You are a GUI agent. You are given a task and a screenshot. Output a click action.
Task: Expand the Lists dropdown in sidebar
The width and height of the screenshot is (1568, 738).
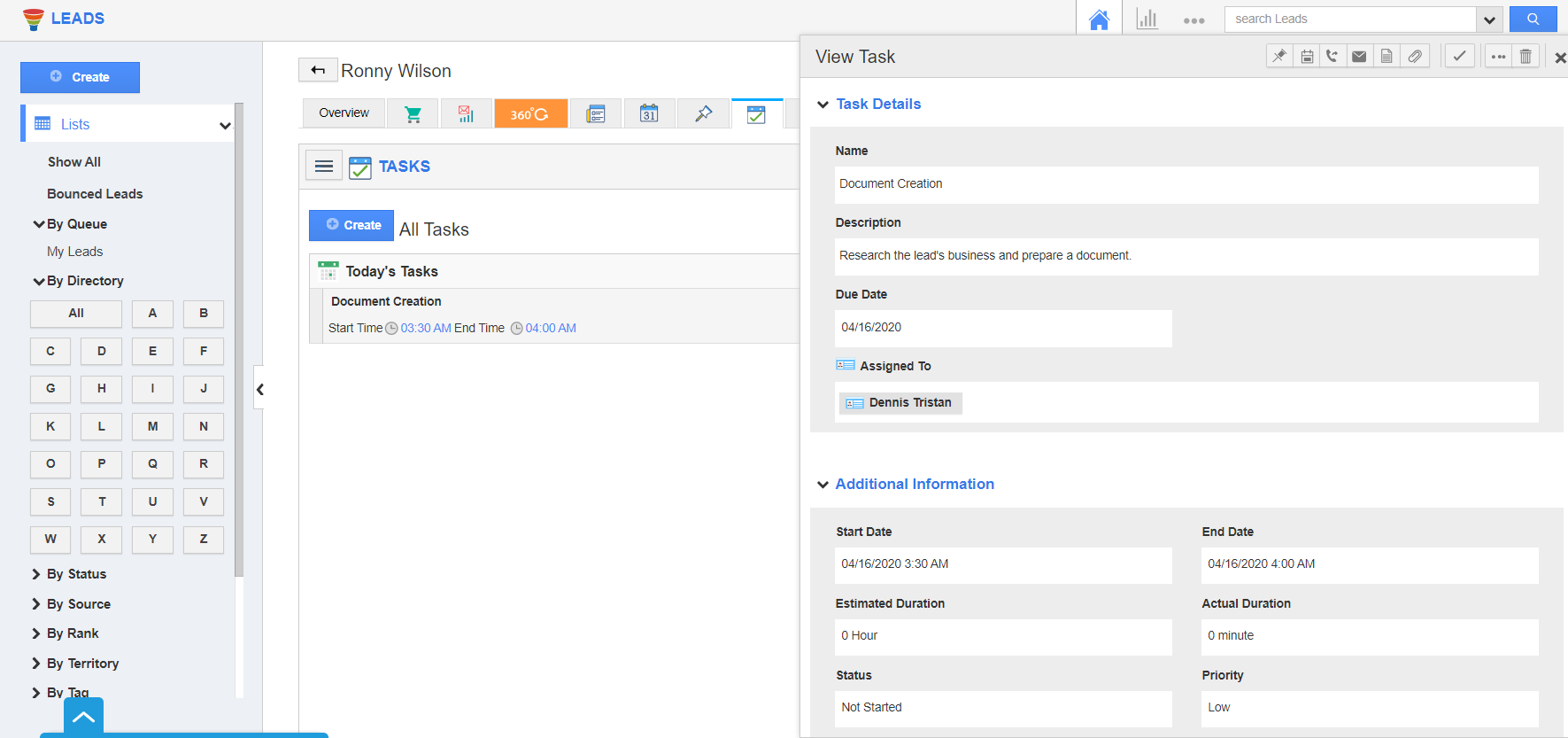click(225, 125)
